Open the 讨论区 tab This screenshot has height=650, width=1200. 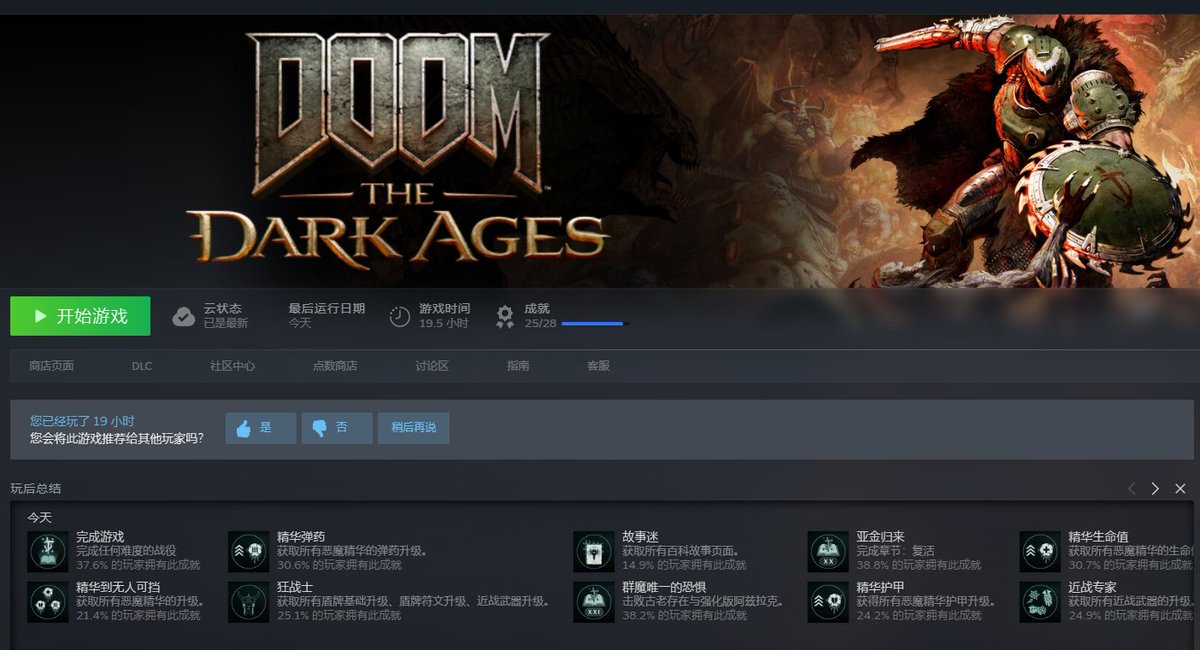[432, 366]
